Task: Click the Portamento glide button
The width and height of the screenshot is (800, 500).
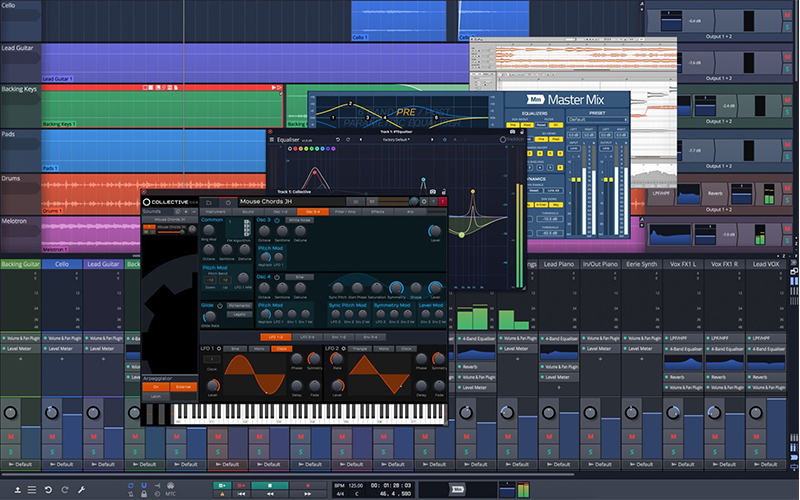Action: pyautogui.click(x=239, y=306)
